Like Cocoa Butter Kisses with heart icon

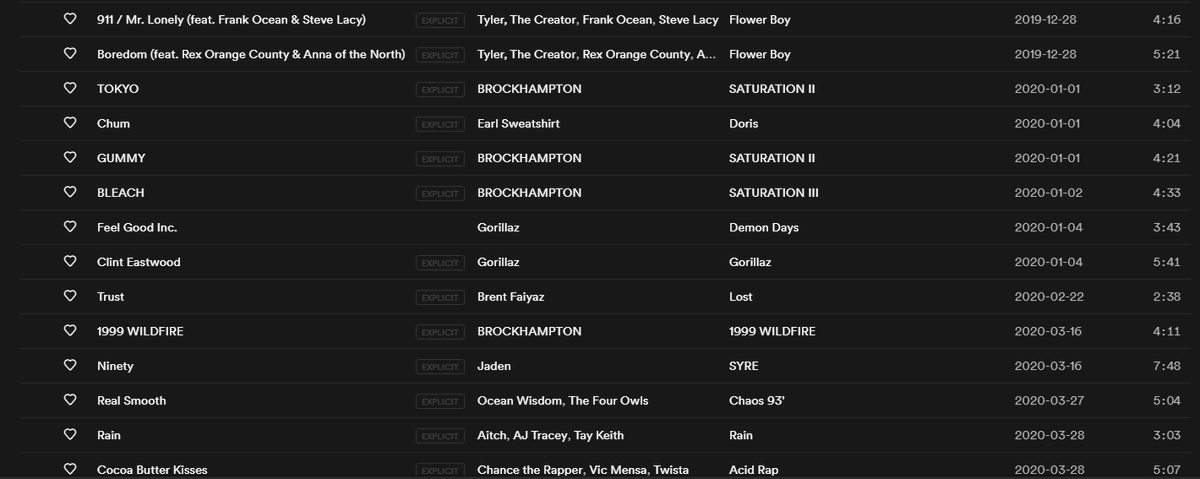click(x=70, y=469)
